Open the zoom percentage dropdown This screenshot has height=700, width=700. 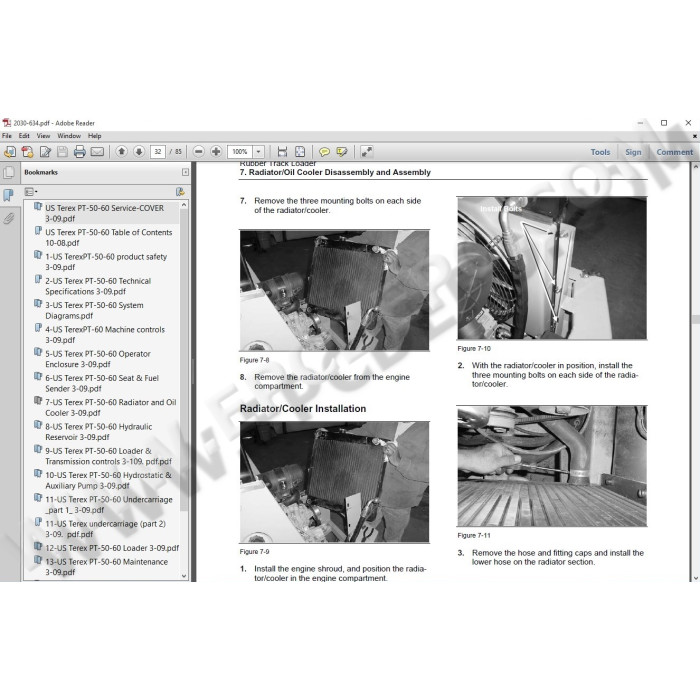coord(259,152)
